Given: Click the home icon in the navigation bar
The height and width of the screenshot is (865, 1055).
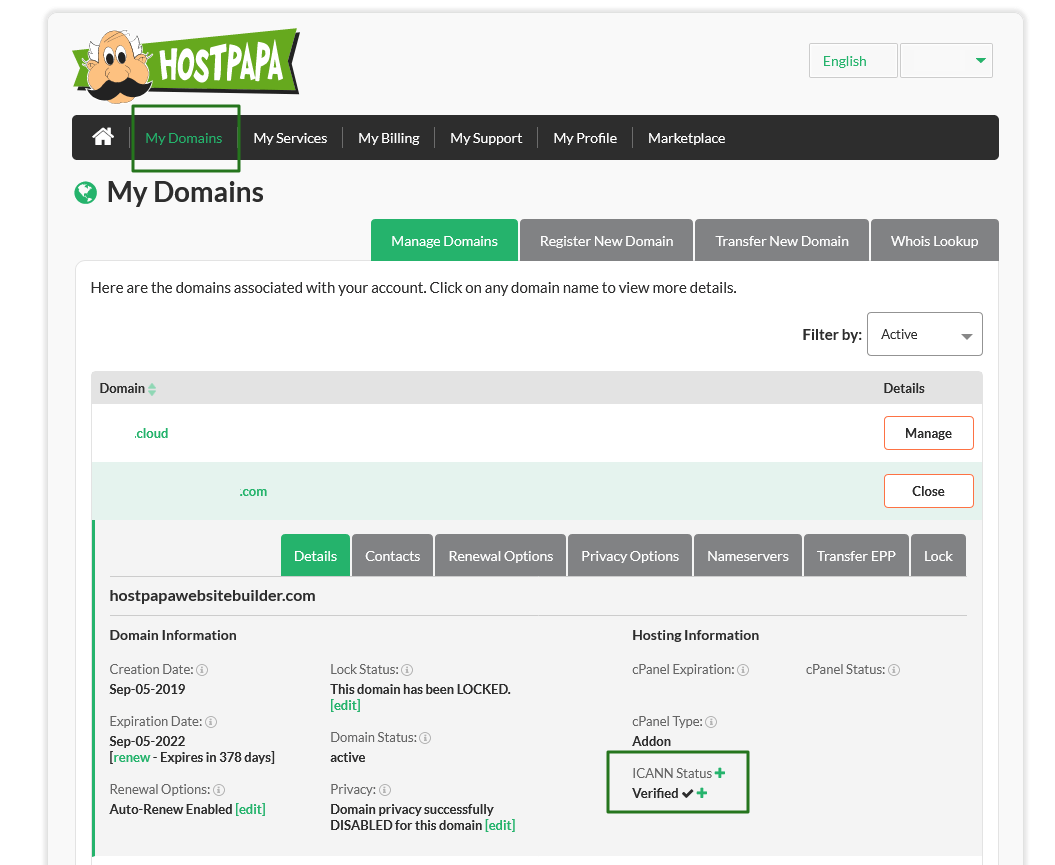Looking at the screenshot, I should [x=102, y=137].
